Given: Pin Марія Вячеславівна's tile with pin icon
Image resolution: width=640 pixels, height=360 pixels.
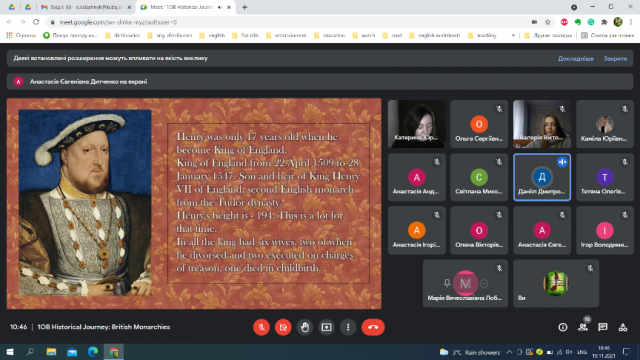Looking at the screenshot, I should 447,283.
